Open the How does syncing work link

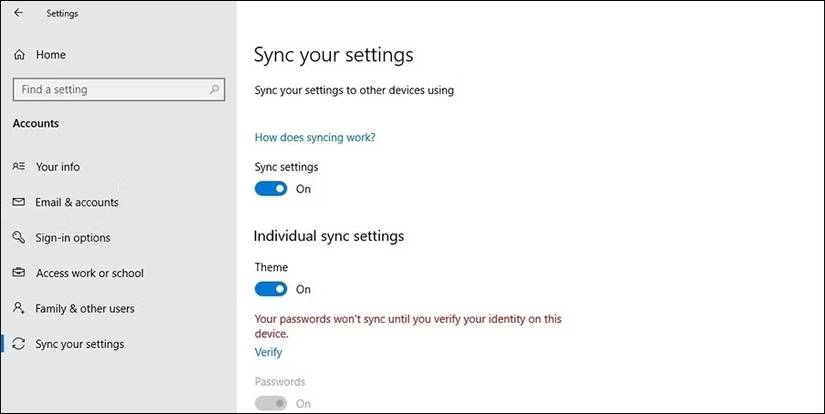pyautogui.click(x=315, y=137)
